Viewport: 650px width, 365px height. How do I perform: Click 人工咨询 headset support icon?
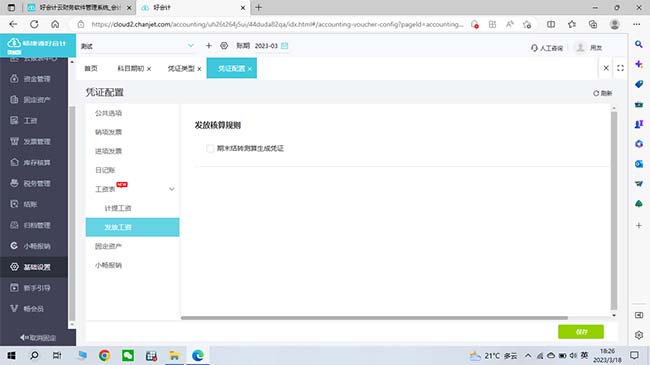coord(547,48)
